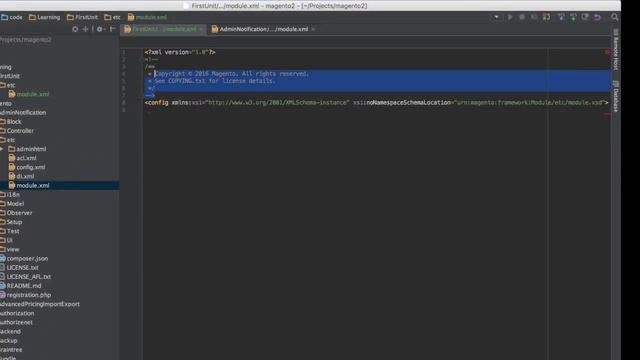Click the Search Everywhere magnifier icon
This screenshot has width=640, height=360.
coord(614,17)
